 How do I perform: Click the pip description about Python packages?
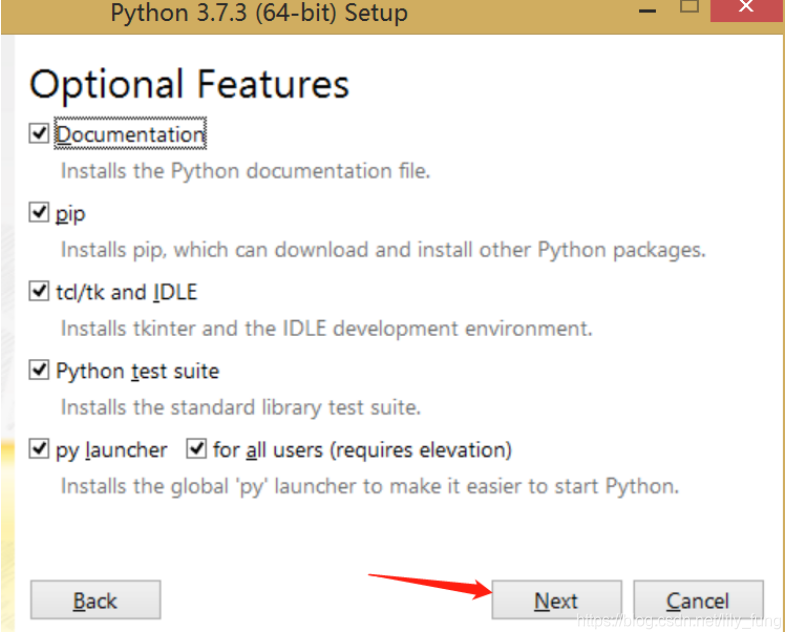(383, 250)
